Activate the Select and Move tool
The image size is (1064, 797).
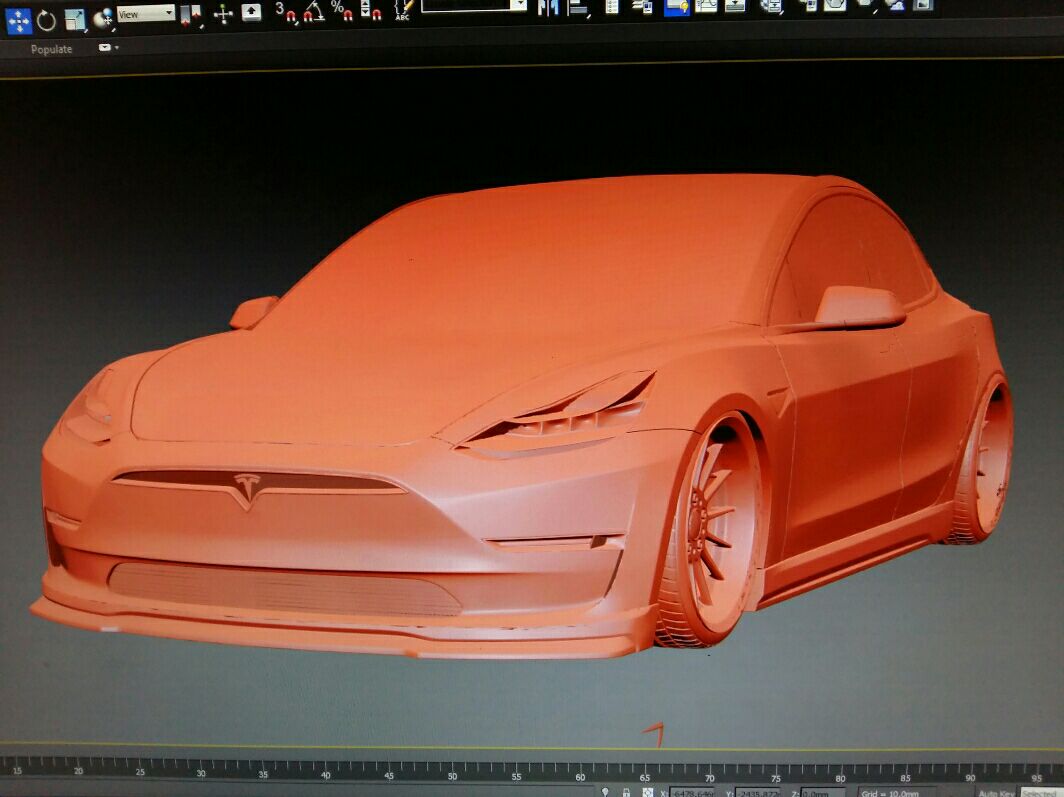pyautogui.click(x=18, y=20)
